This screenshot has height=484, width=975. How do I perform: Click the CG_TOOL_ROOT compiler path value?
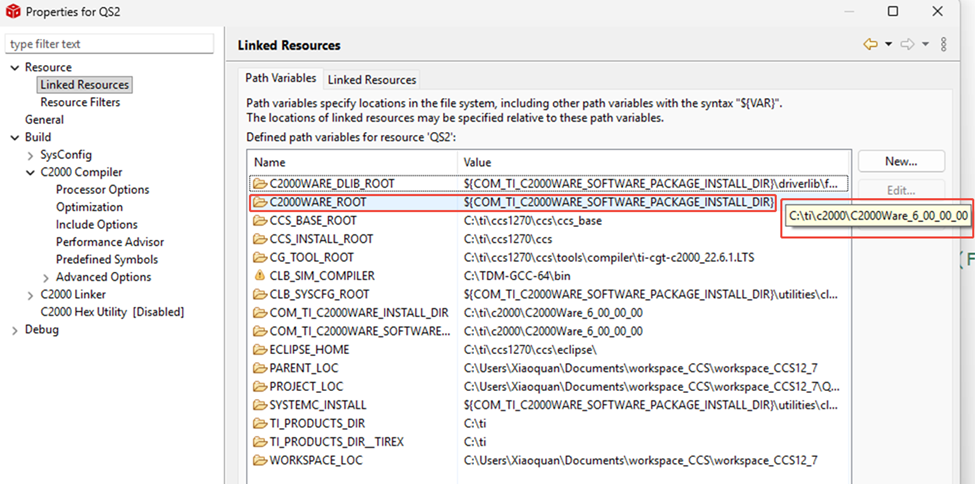[609, 258]
